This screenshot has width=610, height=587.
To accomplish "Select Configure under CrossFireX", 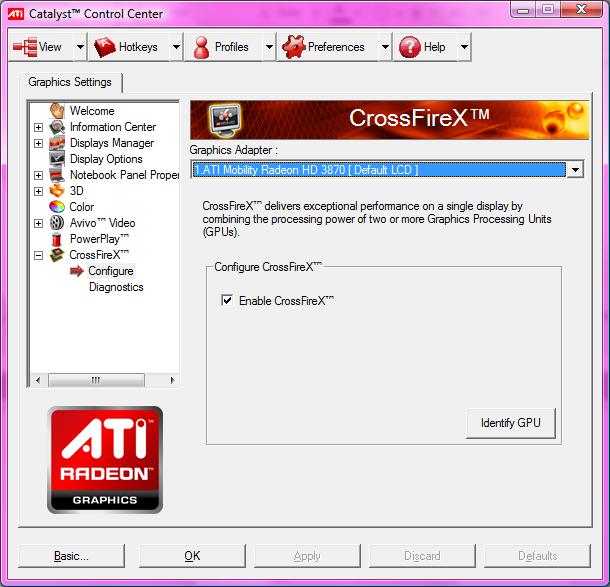I will click(111, 271).
